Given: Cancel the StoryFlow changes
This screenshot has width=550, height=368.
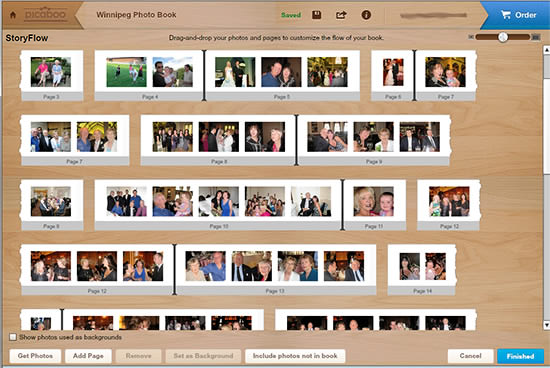Looking at the screenshot, I should (x=470, y=356).
